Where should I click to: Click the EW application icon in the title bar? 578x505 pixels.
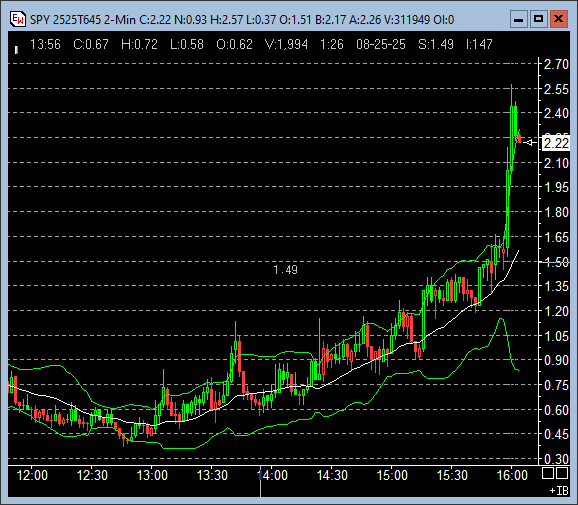click(17, 19)
